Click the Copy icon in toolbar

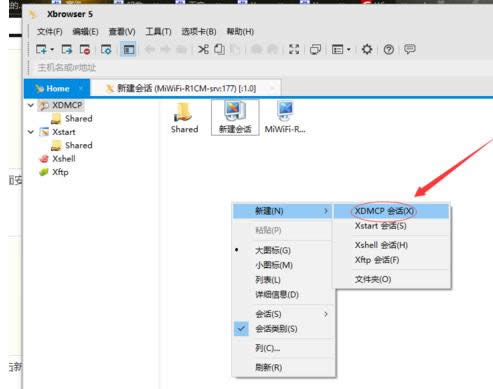click(x=219, y=49)
